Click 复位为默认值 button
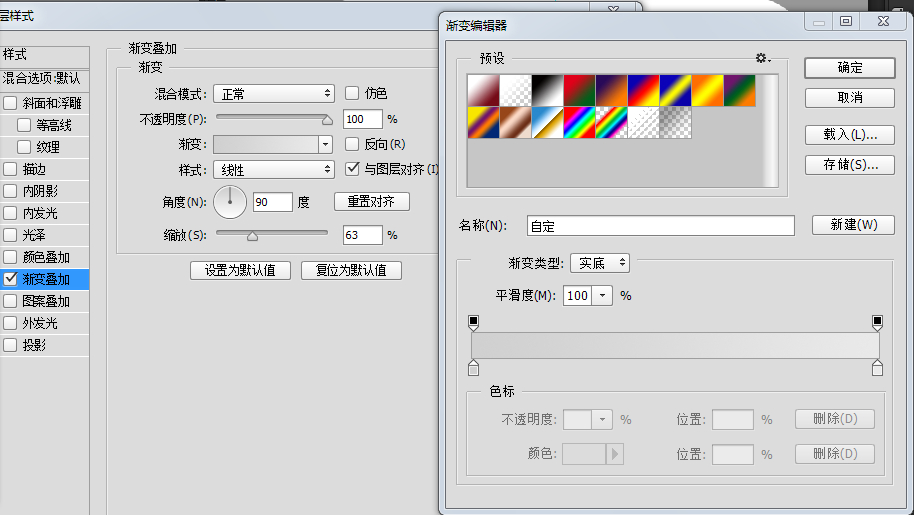Screen dimensions: 914x515 point(351,270)
